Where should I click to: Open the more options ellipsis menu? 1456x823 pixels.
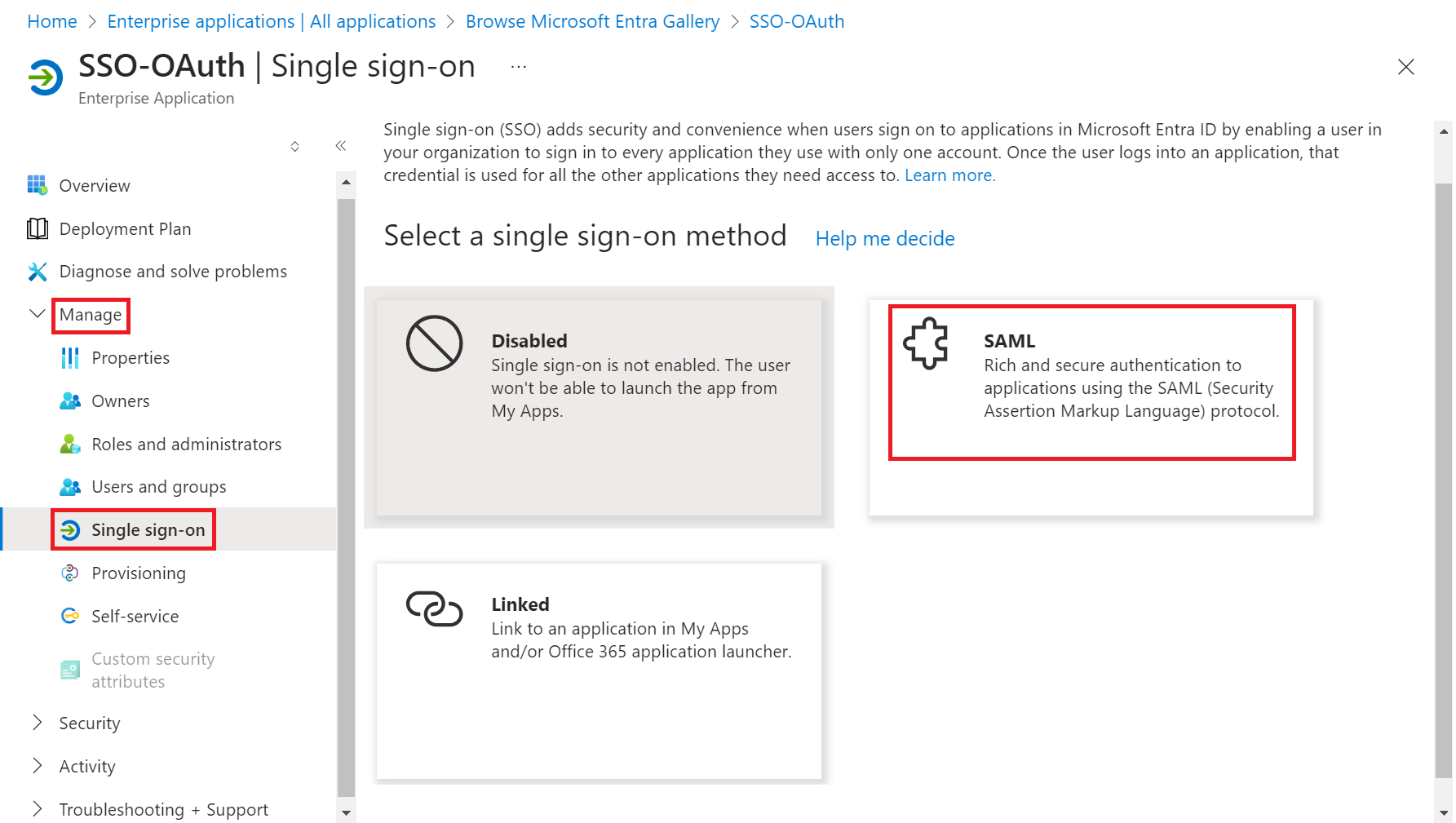tap(519, 67)
